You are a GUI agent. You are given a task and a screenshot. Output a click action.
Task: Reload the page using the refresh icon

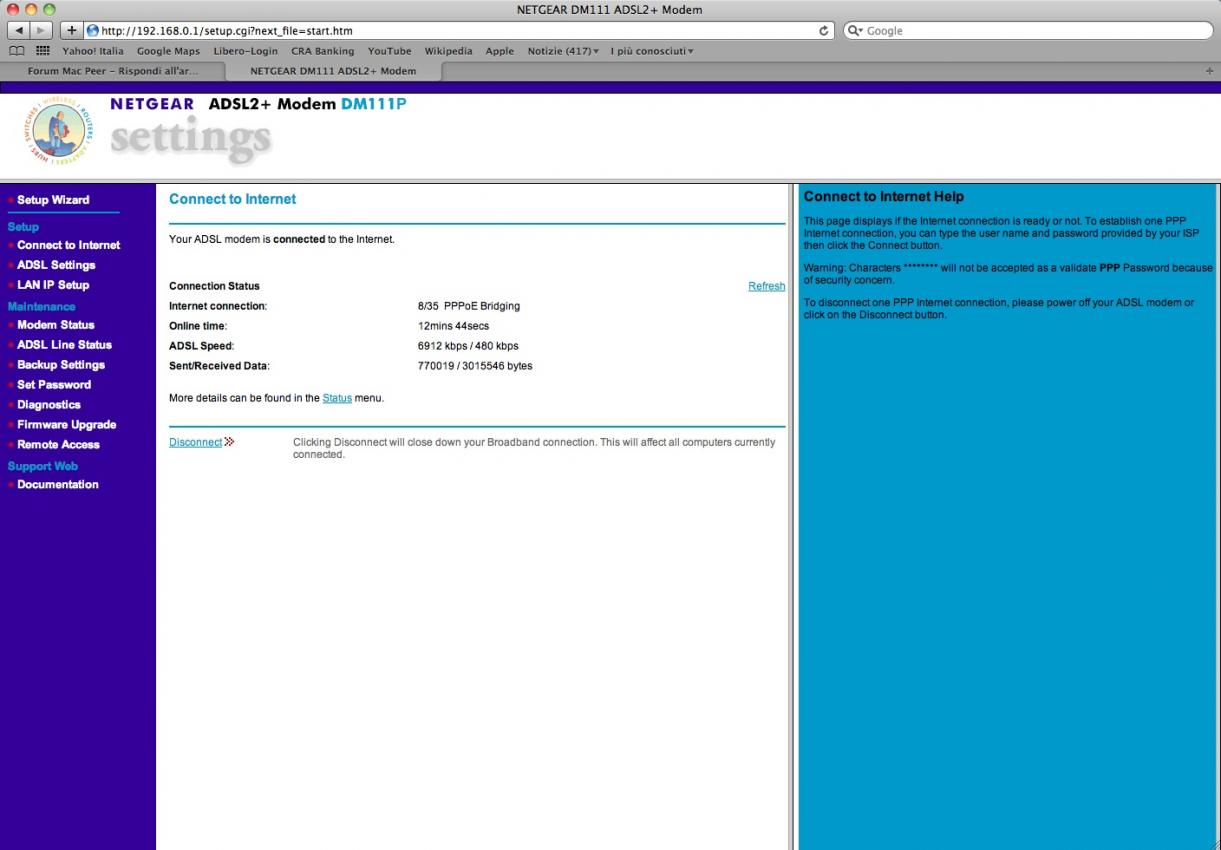coord(824,31)
